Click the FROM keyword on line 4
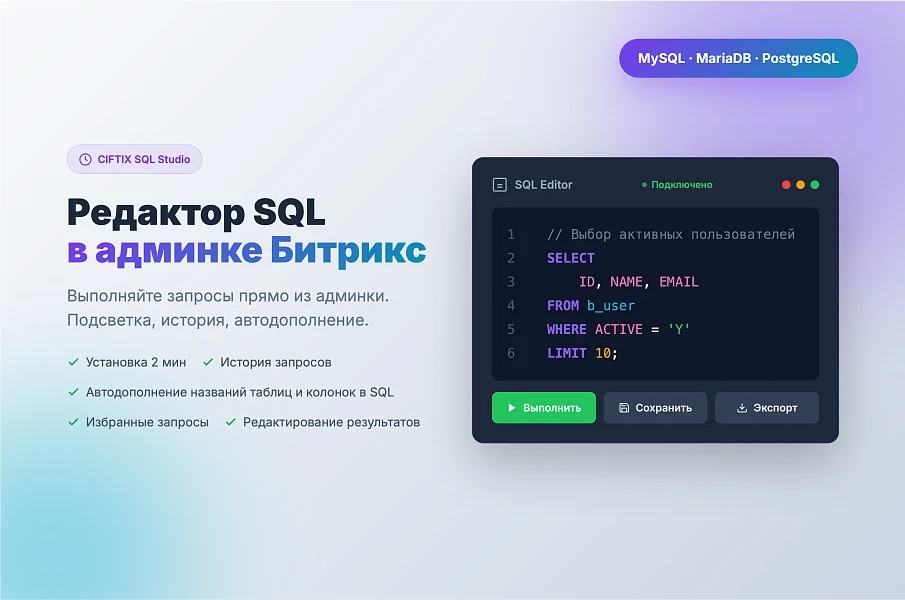This screenshot has width=905, height=600. coord(563,306)
